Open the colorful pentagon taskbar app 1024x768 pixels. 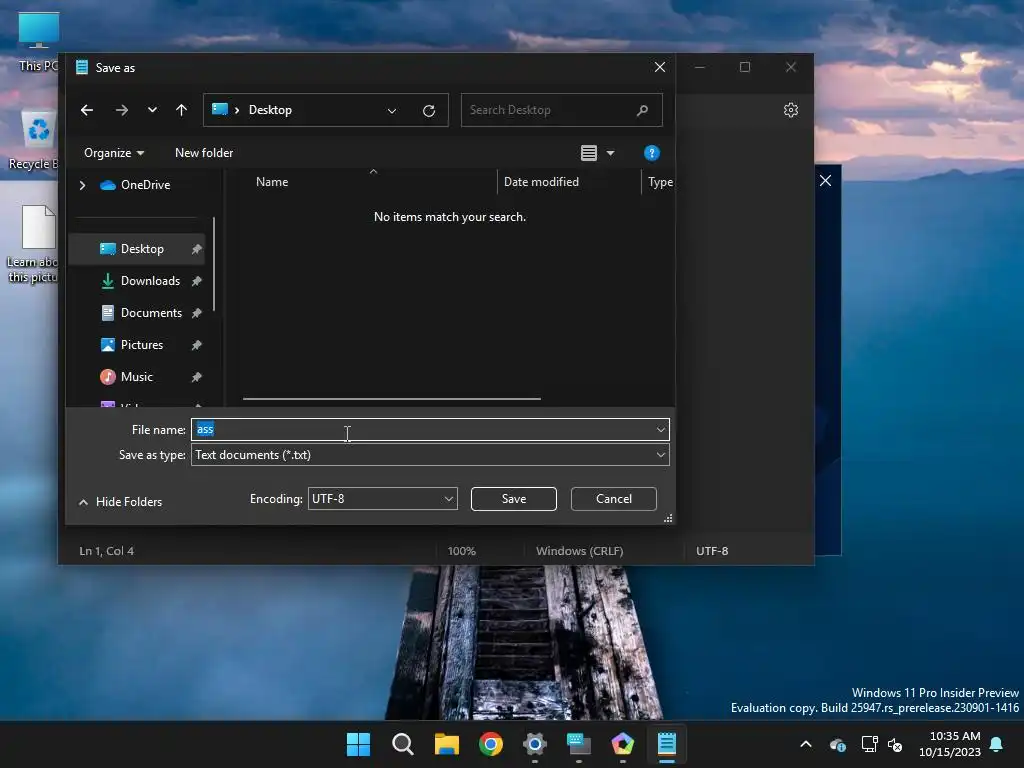[623, 744]
